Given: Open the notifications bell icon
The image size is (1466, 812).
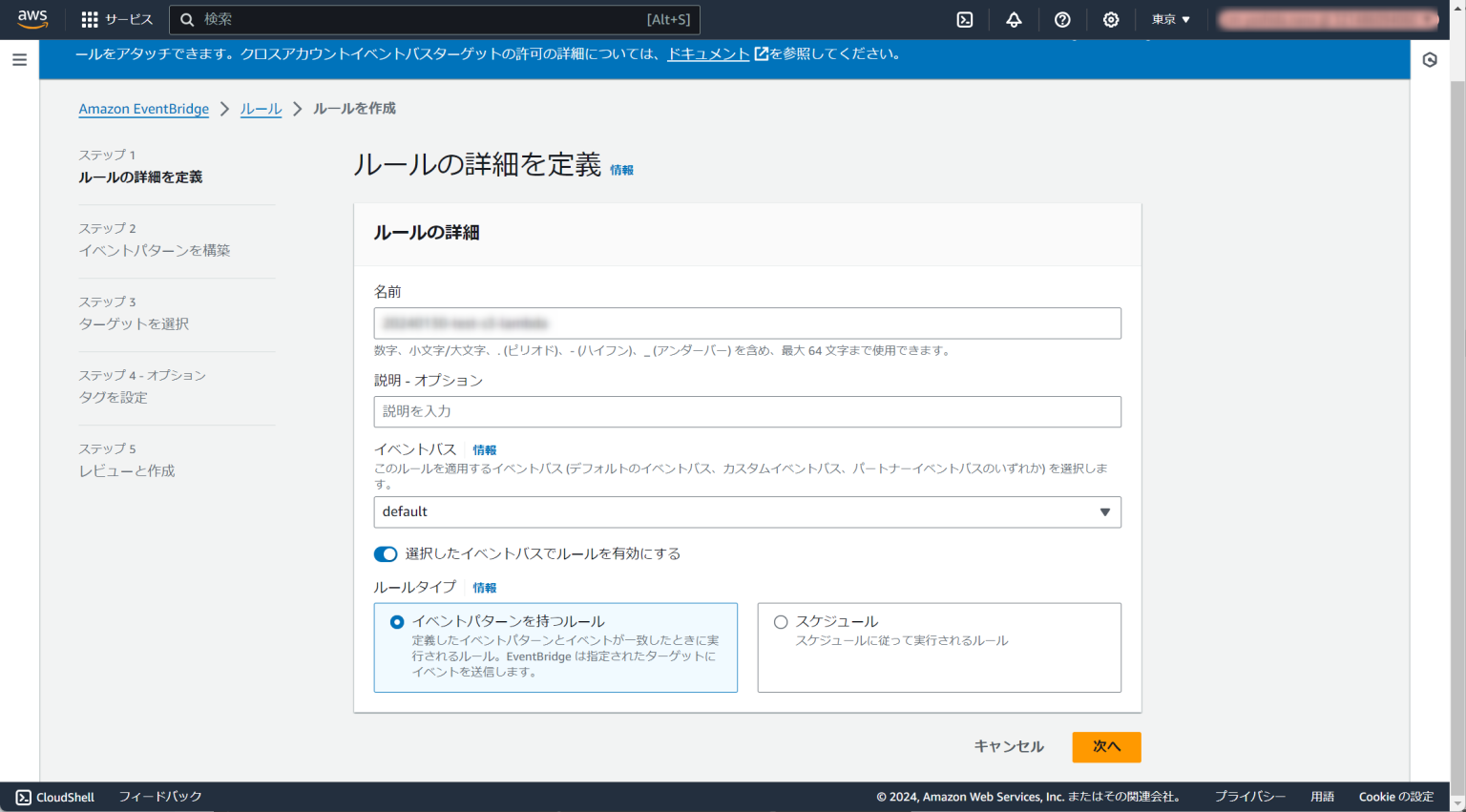Looking at the screenshot, I should pos(1014,19).
